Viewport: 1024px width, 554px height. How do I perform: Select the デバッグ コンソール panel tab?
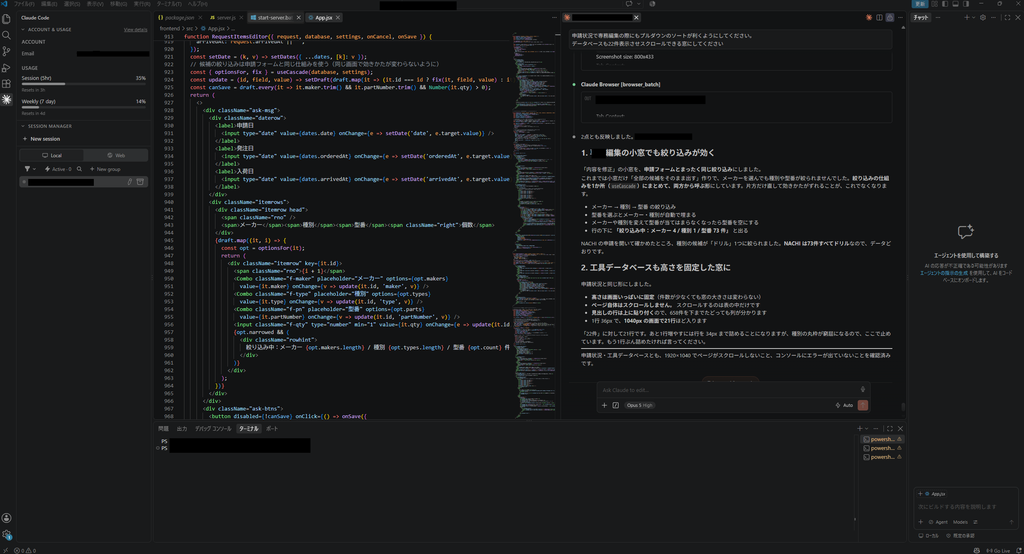point(213,429)
